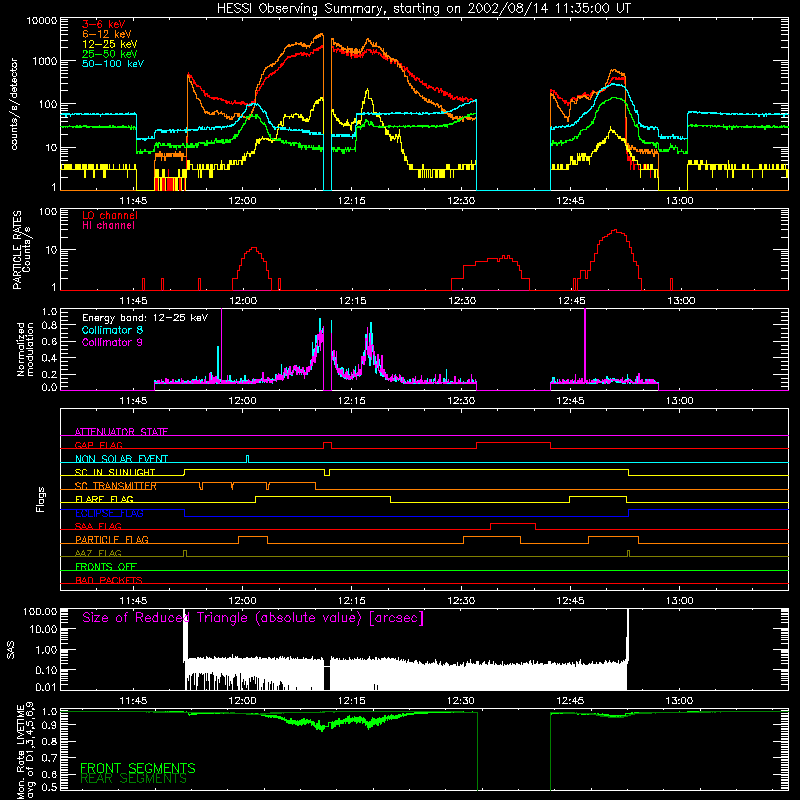Select the FRONT SEGMENTS legend label
800x800 pixels.
(138, 768)
